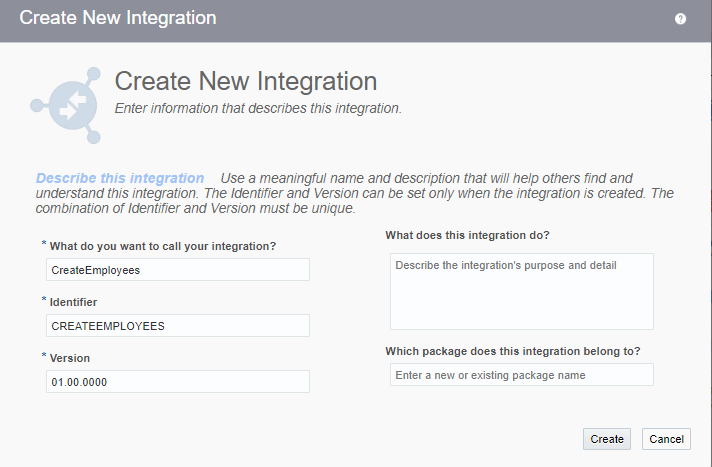Click the 'Which package' question label
The width and height of the screenshot is (712, 467).
coord(512,351)
